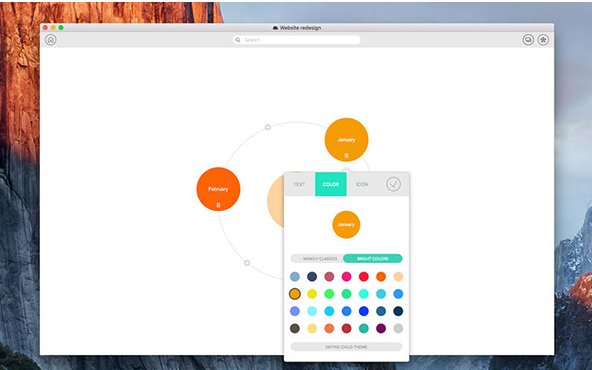Choose the BRIGHT COLORS palette

pyautogui.click(x=373, y=259)
